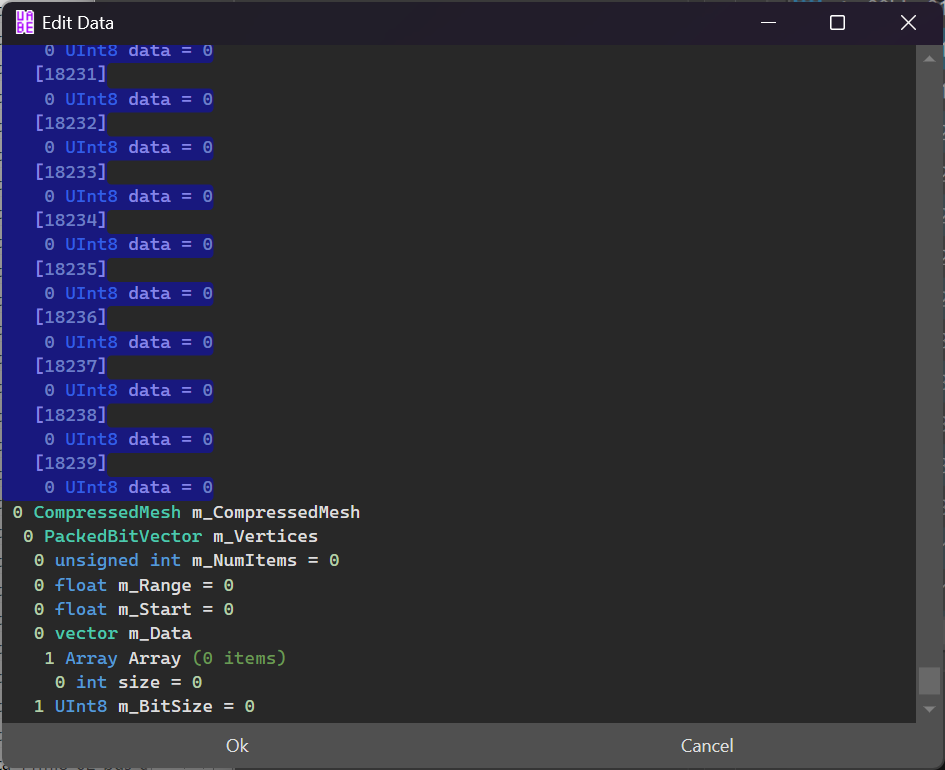Click UInt8 data line below [18235]

click(128, 293)
